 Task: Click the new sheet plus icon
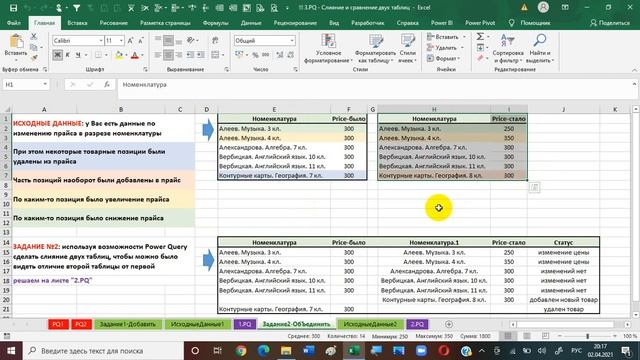coord(449,324)
